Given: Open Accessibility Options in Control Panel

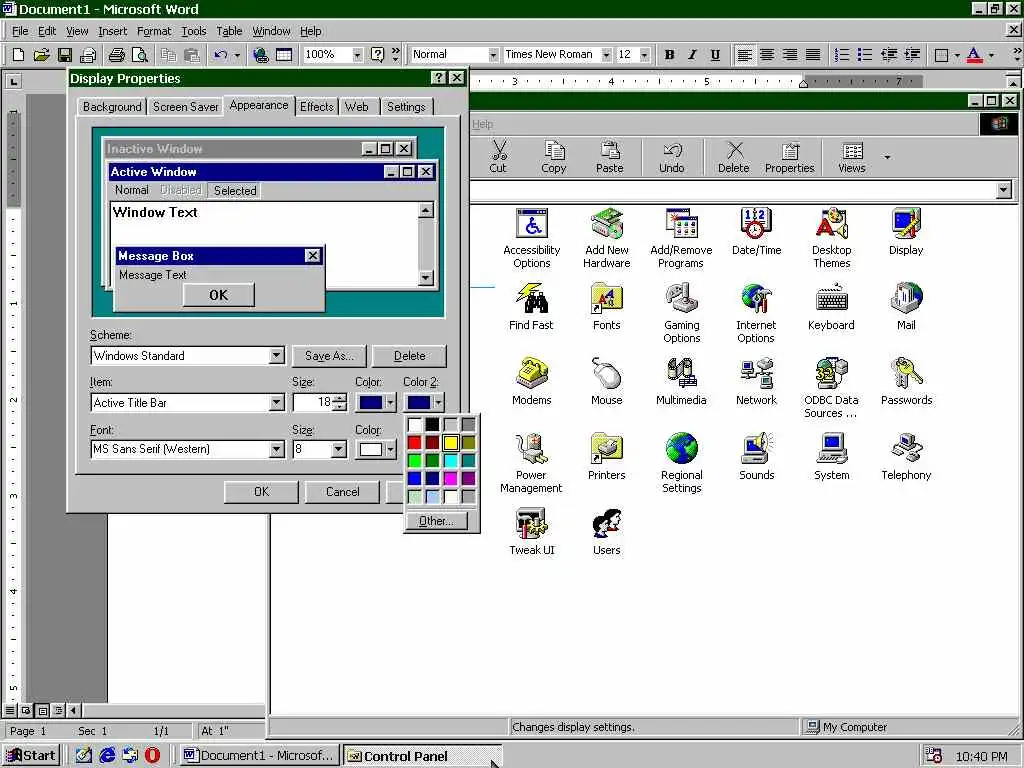Looking at the screenshot, I should click(x=532, y=238).
